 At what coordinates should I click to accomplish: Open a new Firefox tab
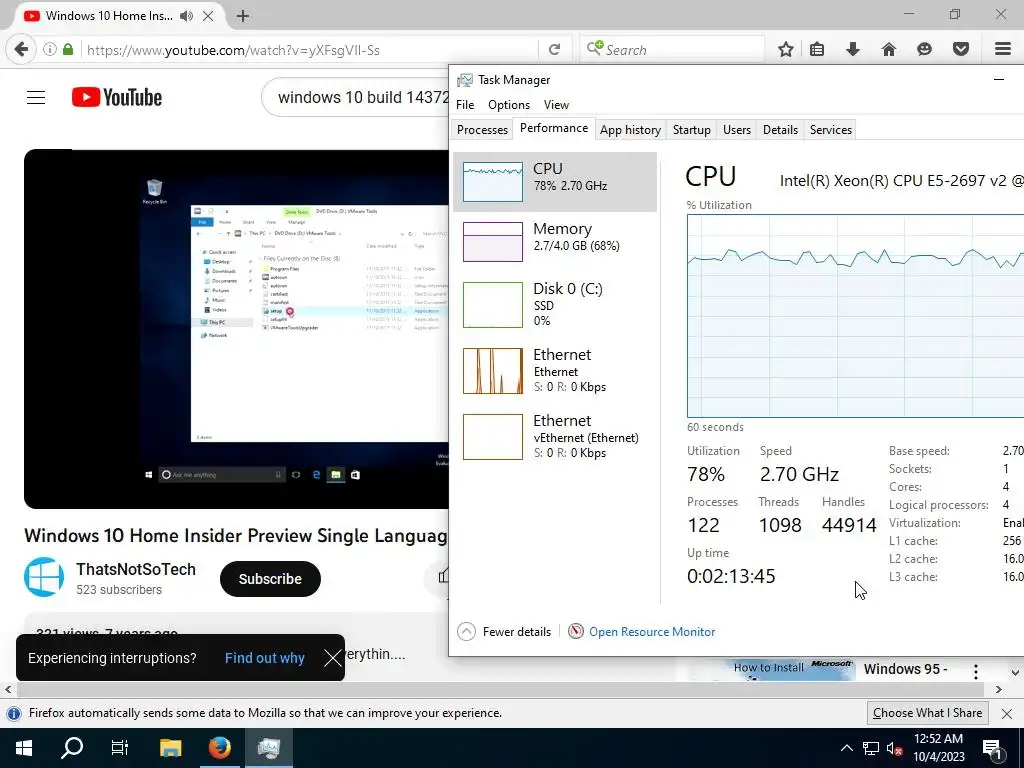coord(242,16)
